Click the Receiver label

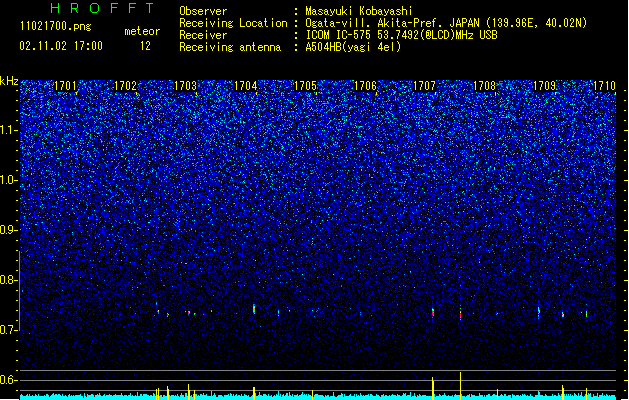coord(203,35)
